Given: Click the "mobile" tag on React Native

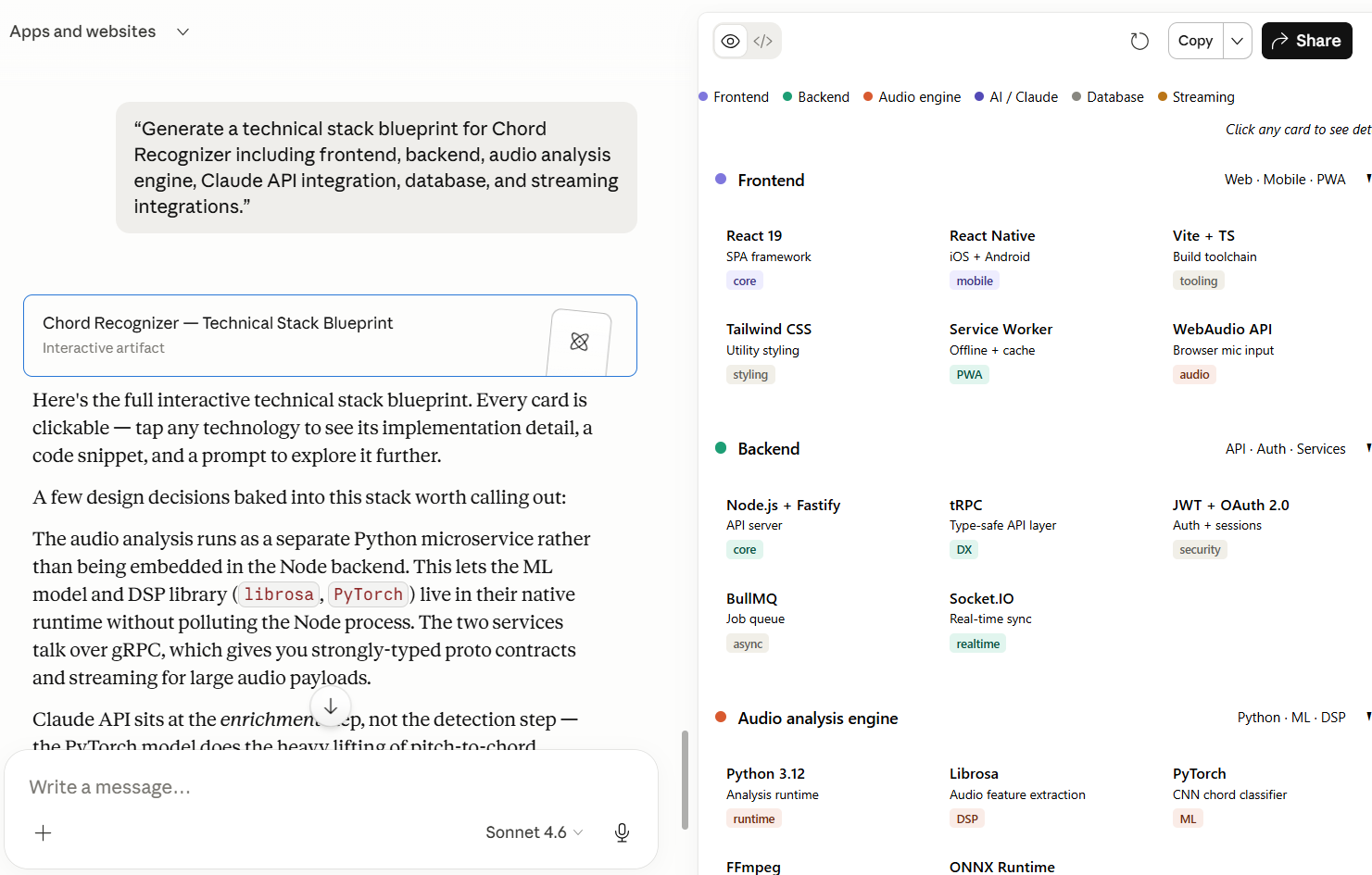Looking at the screenshot, I should 975,281.
